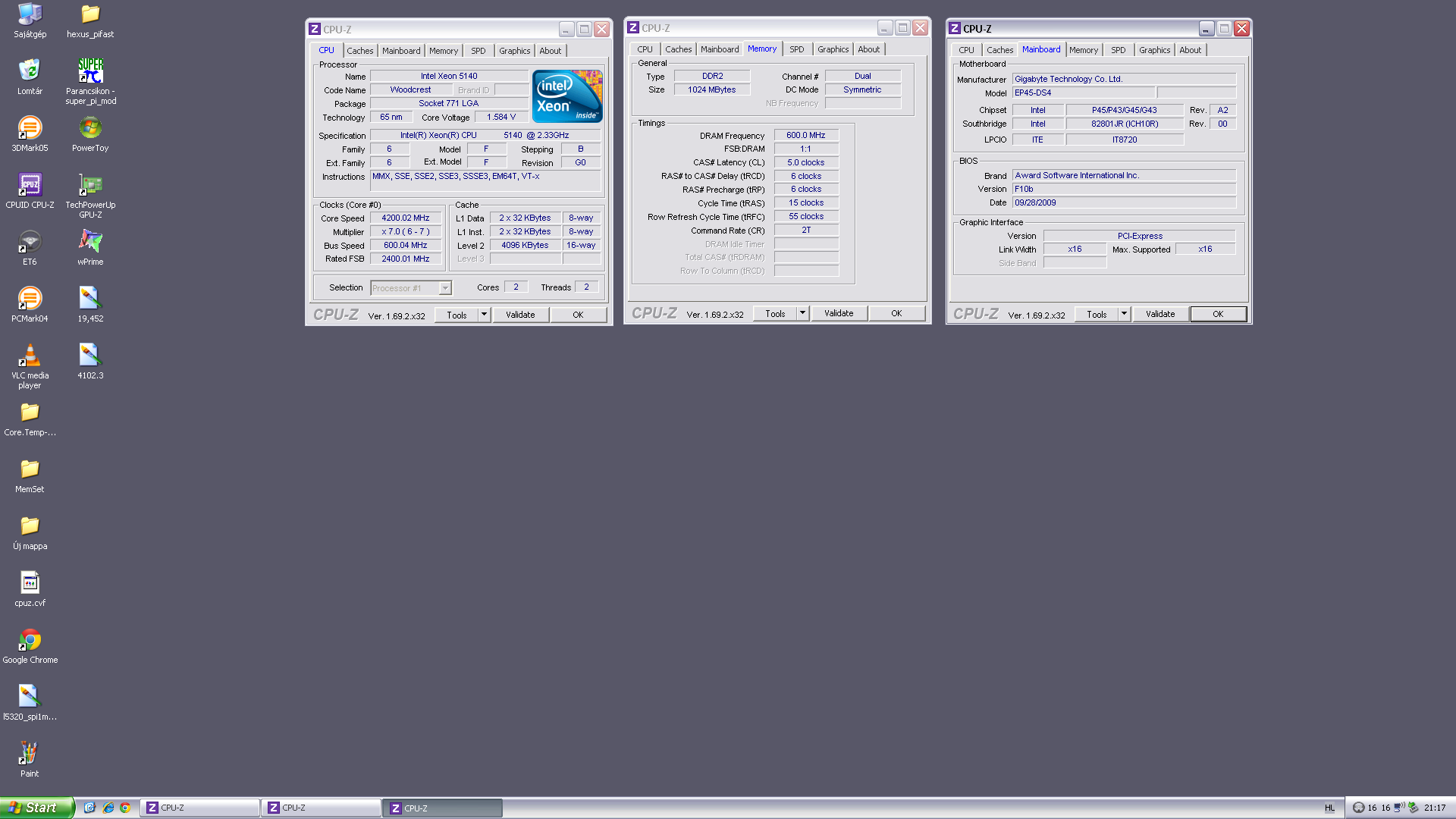
Task: Switch to About tab in Mainboard window
Action: [1191, 50]
